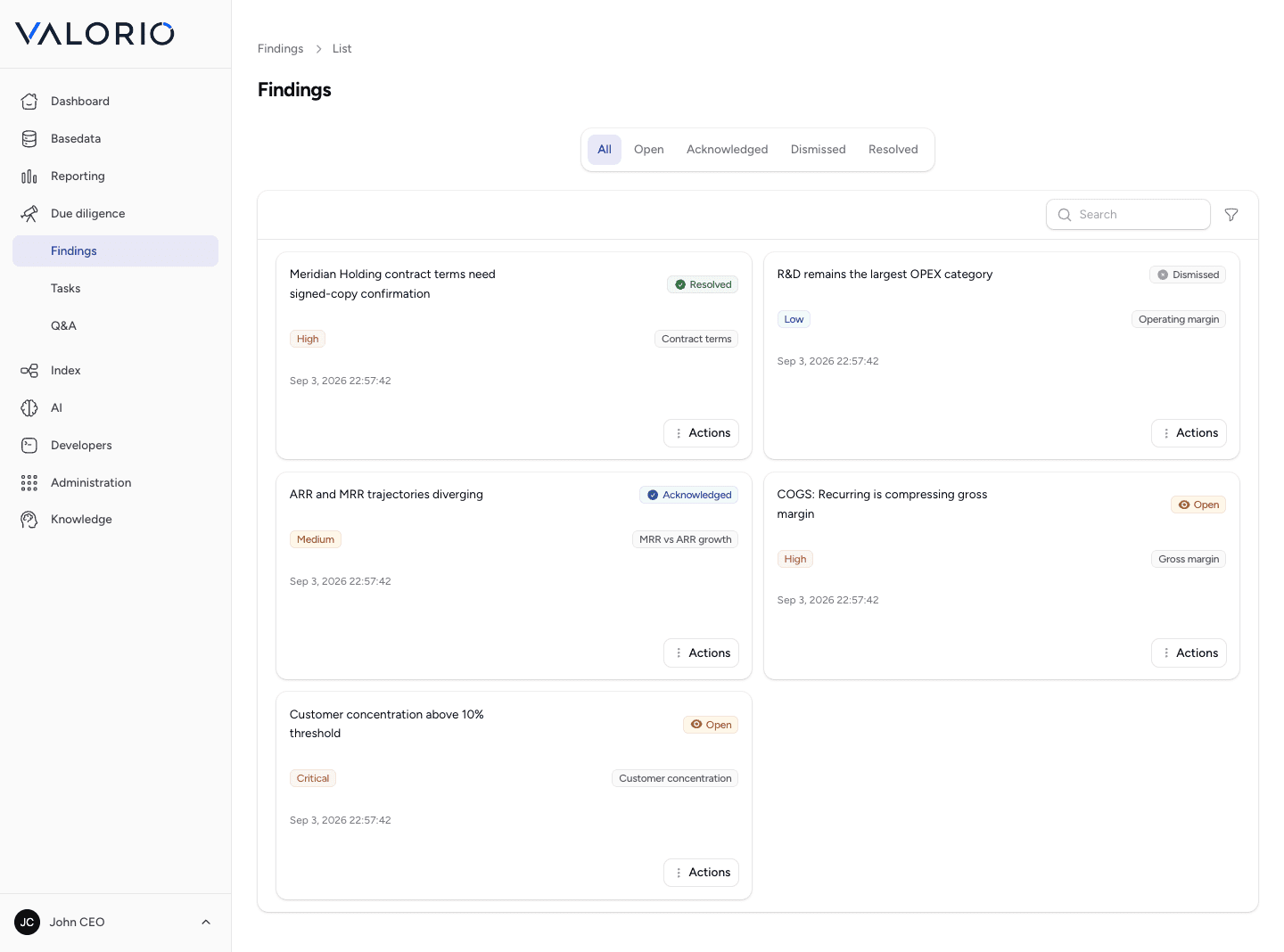This screenshot has width=1284, height=952.
Task: Switch to the Resolved tab
Action: (893, 150)
